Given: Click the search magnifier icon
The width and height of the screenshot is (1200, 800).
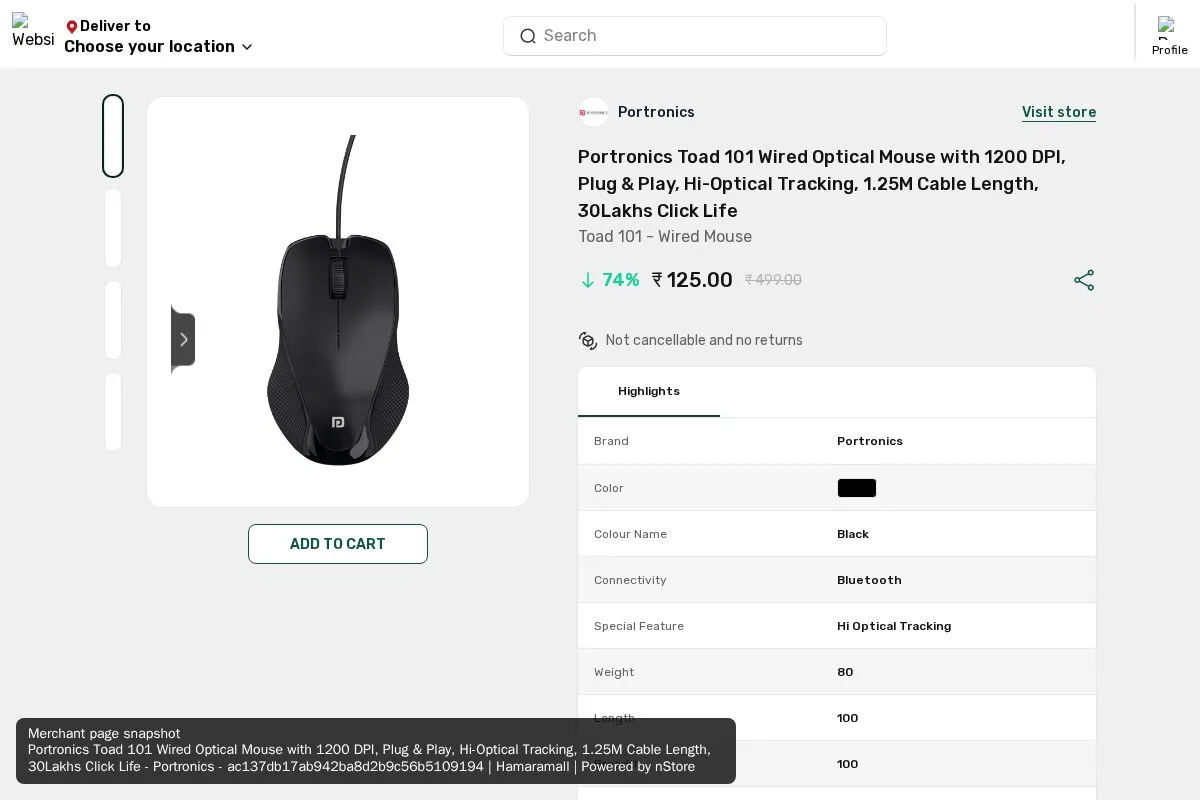Looking at the screenshot, I should click(528, 36).
